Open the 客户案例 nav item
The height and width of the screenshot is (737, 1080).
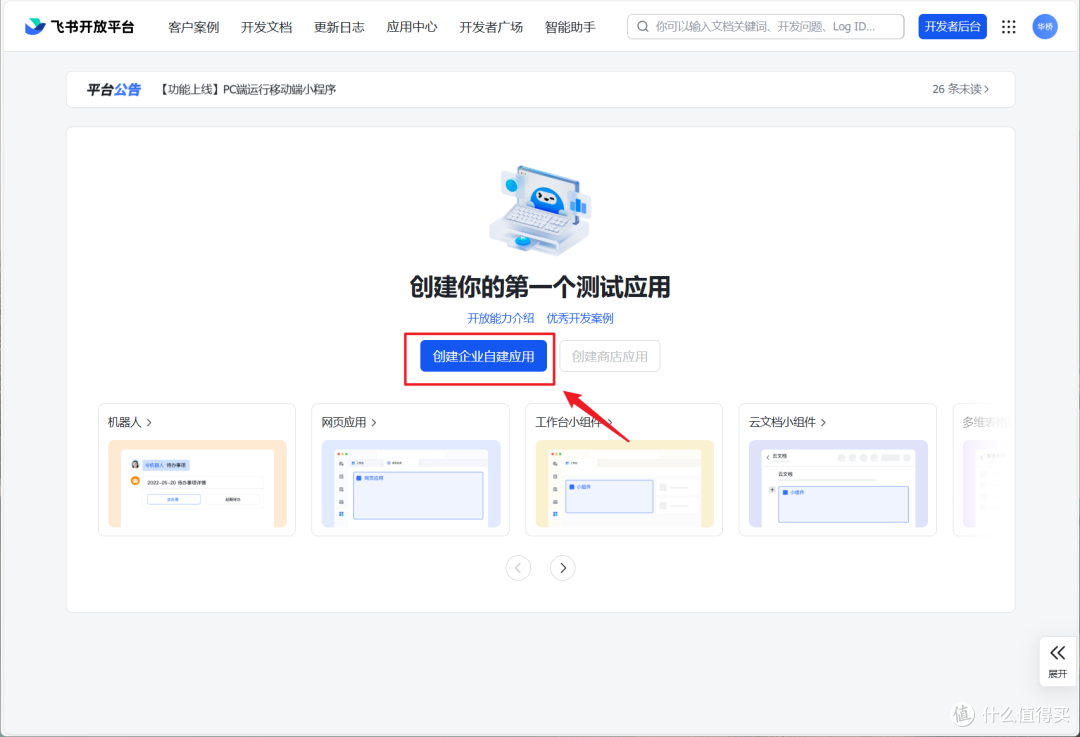click(194, 27)
